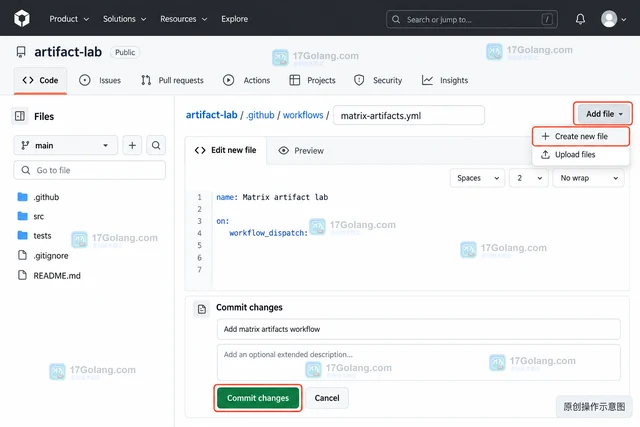The image size is (640, 427).
Task: Change the indent size 2 dropdown
Action: (529, 178)
